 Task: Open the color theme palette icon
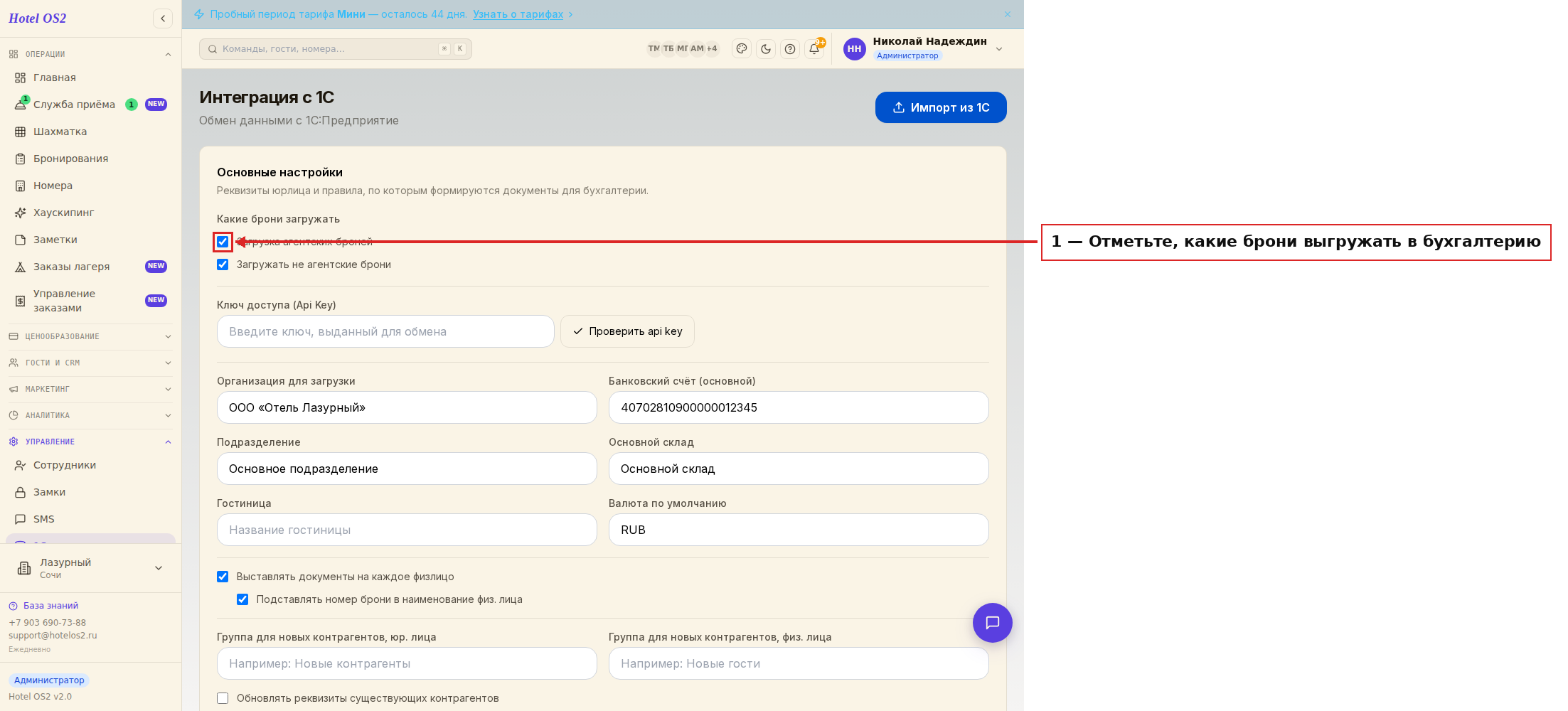pyautogui.click(x=742, y=49)
